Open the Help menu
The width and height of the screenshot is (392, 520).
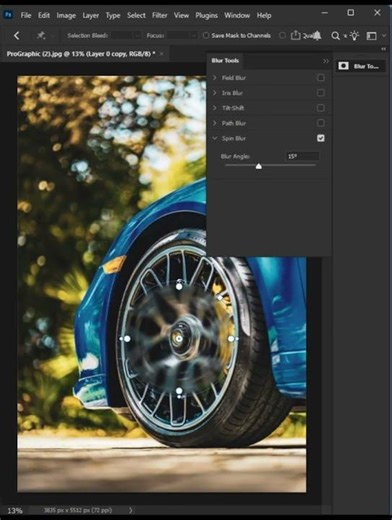(264, 15)
